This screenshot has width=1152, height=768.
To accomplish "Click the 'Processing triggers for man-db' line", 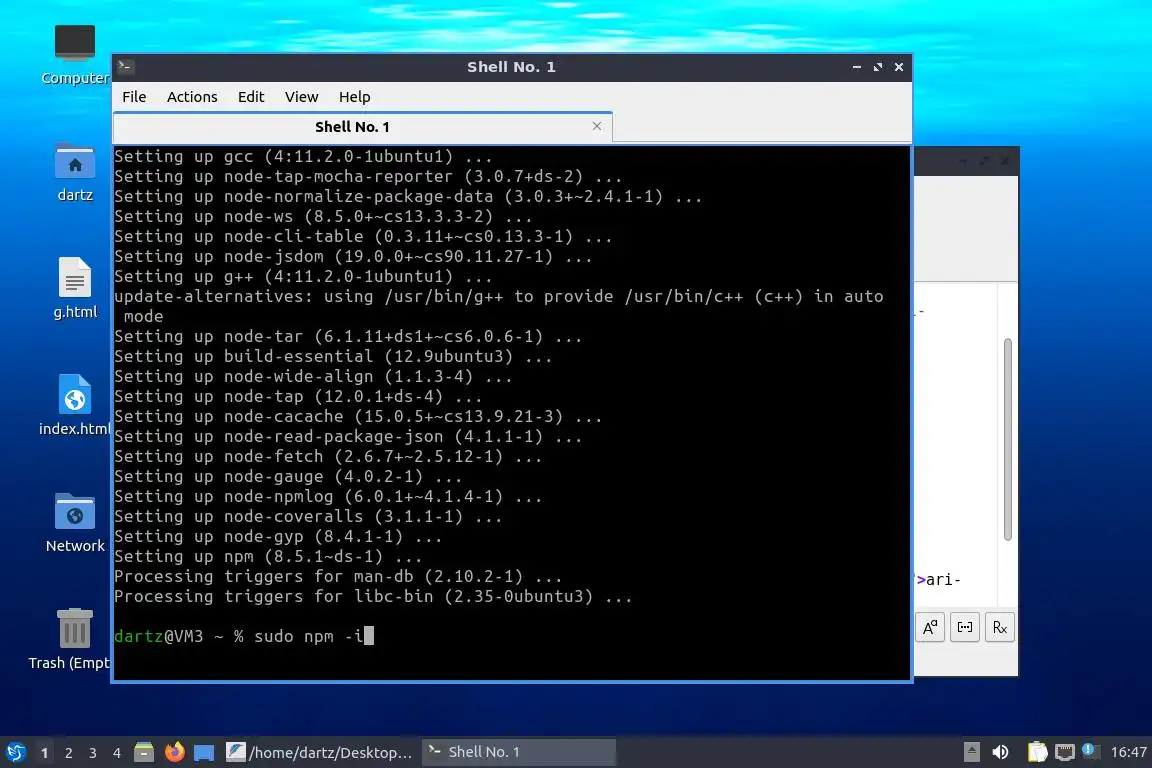I will tap(338, 576).
